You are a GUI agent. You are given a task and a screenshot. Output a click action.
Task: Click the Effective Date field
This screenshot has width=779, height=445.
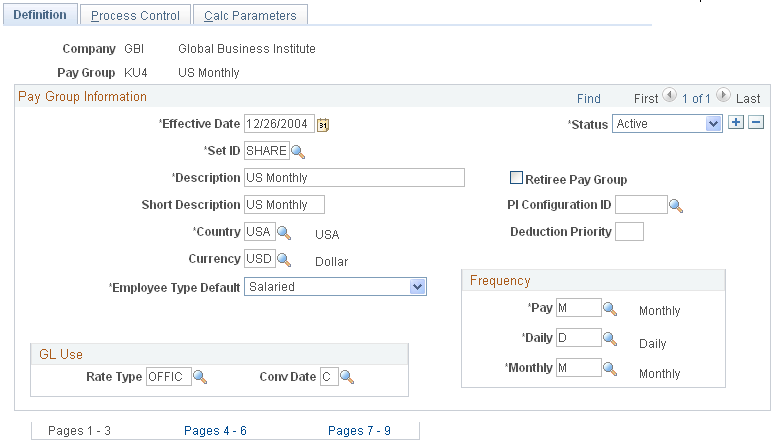[279, 124]
